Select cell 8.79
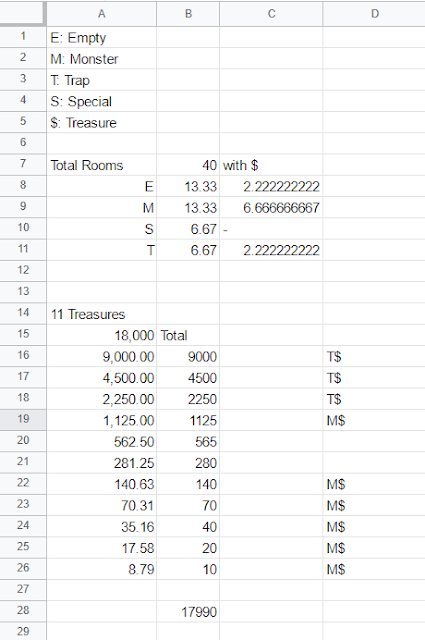This screenshot has width=425, height=640. 102,569
